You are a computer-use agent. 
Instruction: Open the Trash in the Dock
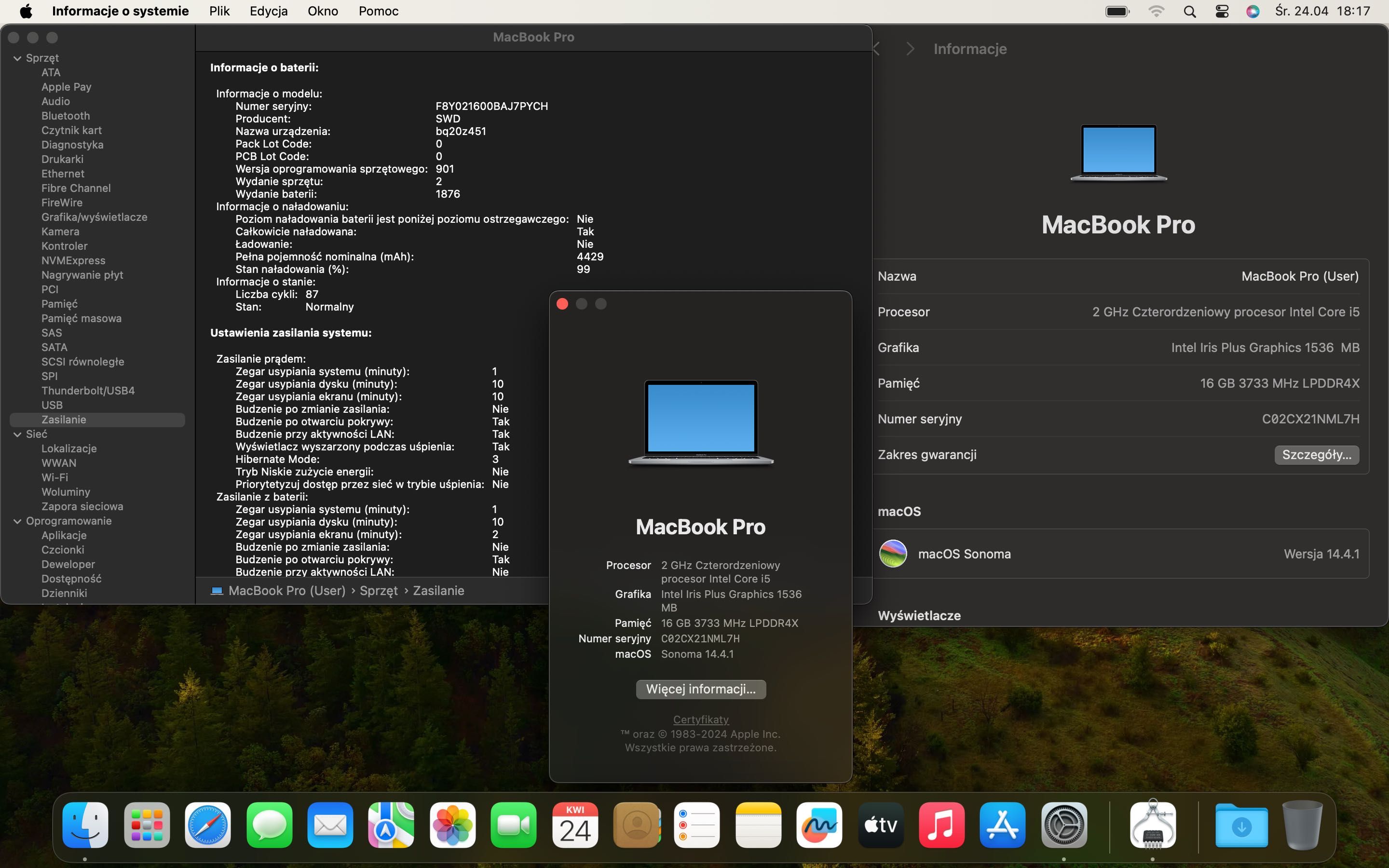(x=1302, y=825)
